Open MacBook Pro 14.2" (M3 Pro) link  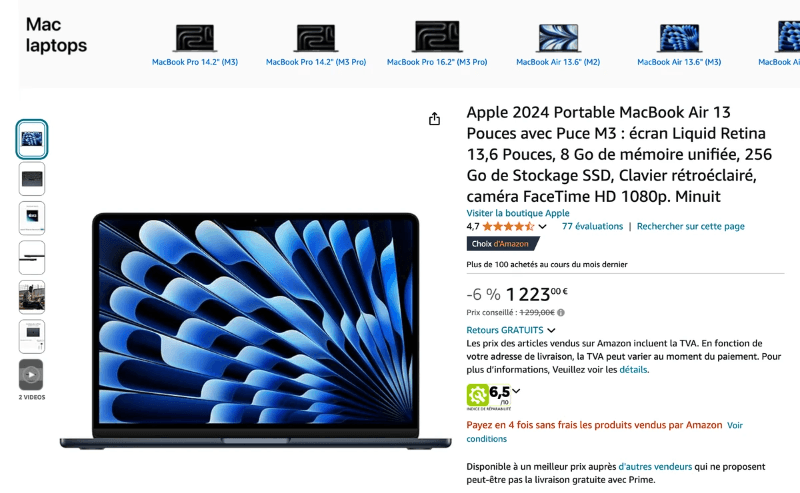pyautogui.click(x=316, y=62)
